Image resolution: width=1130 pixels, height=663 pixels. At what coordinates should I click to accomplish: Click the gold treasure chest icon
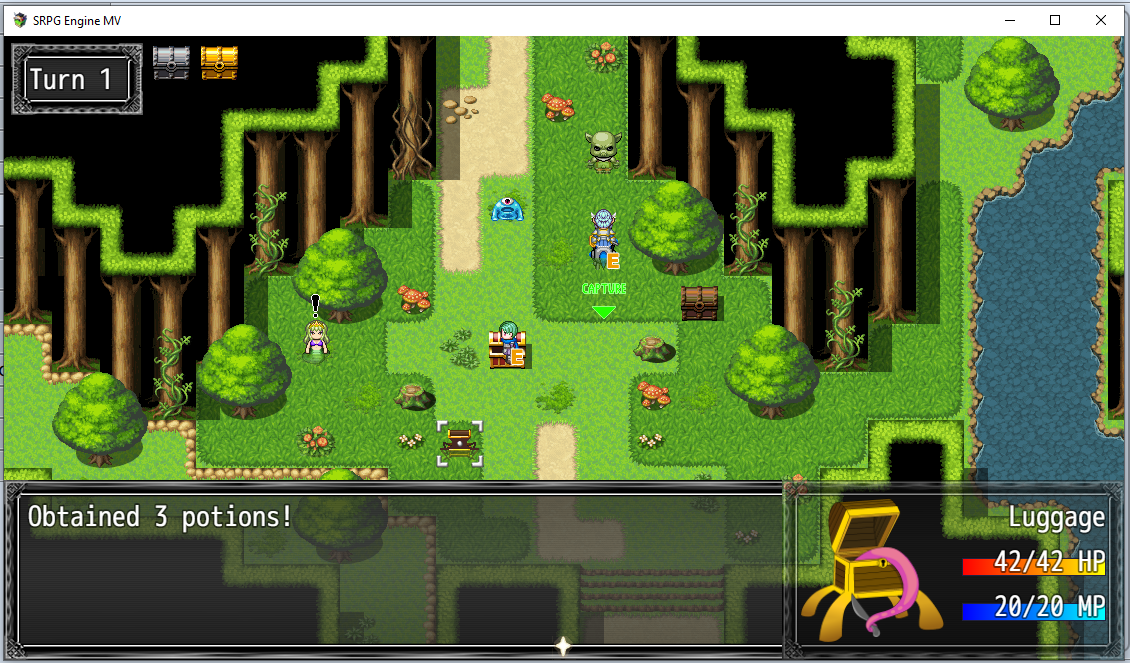pos(219,63)
